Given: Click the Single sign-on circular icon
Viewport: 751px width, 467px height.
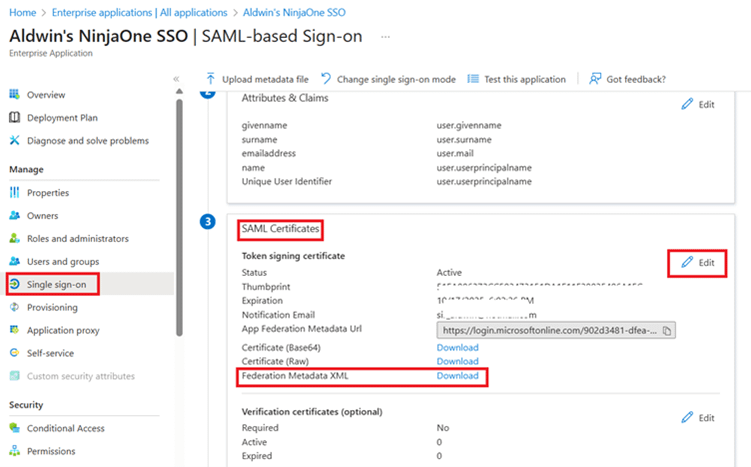Looking at the screenshot, I should (14, 284).
